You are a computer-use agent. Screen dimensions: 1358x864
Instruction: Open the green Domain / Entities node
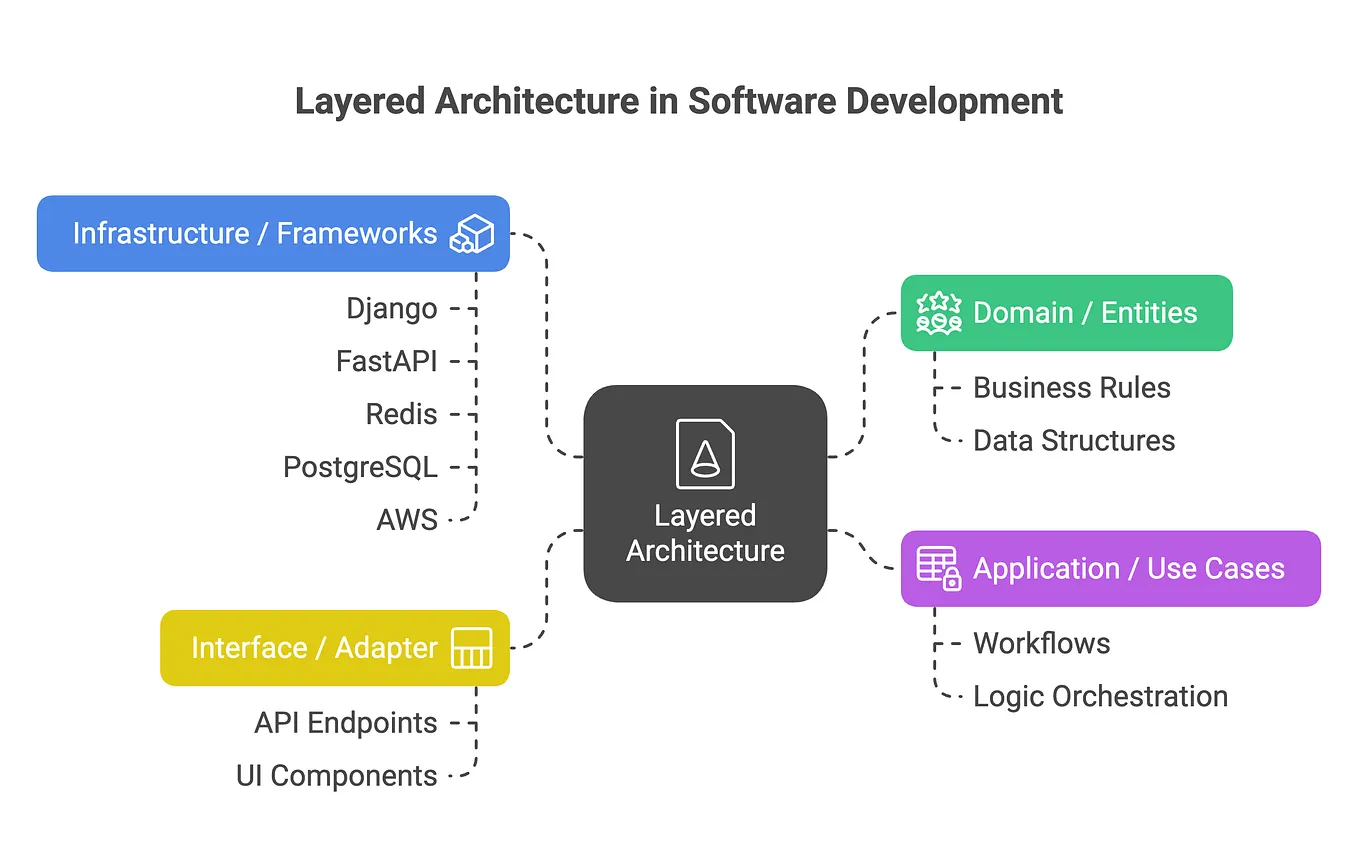pos(1066,313)
